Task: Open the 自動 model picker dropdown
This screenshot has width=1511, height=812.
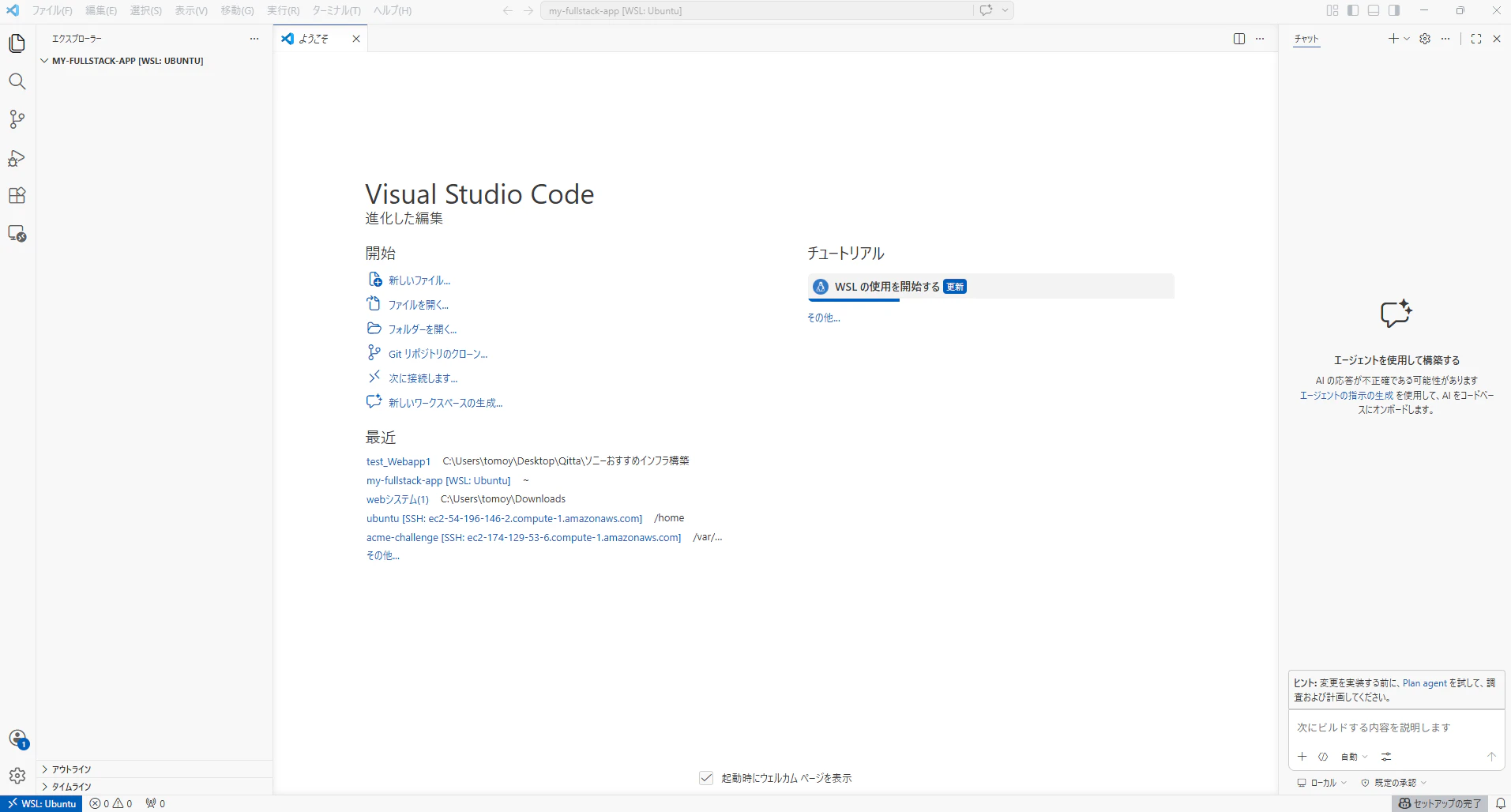Action: [1354, 757]
